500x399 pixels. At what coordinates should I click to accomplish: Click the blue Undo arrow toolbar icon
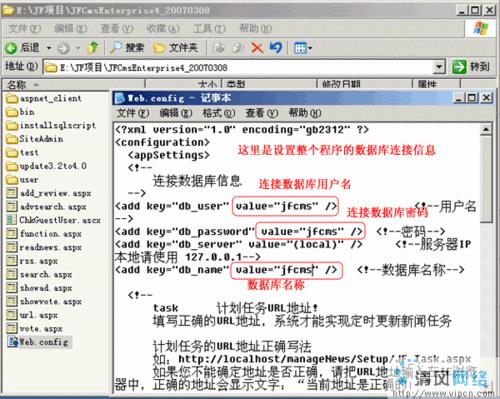(x=276, y=48)
